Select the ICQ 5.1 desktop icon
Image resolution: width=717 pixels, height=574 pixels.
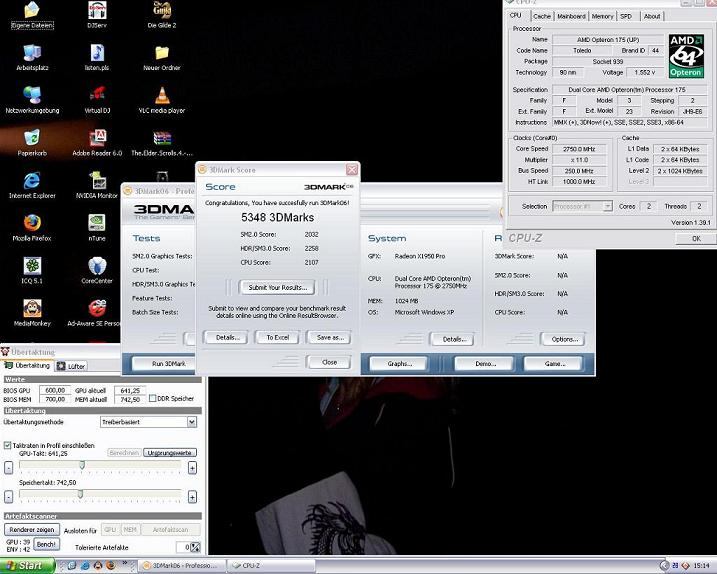pyautogui.click(x=32, y=270)
